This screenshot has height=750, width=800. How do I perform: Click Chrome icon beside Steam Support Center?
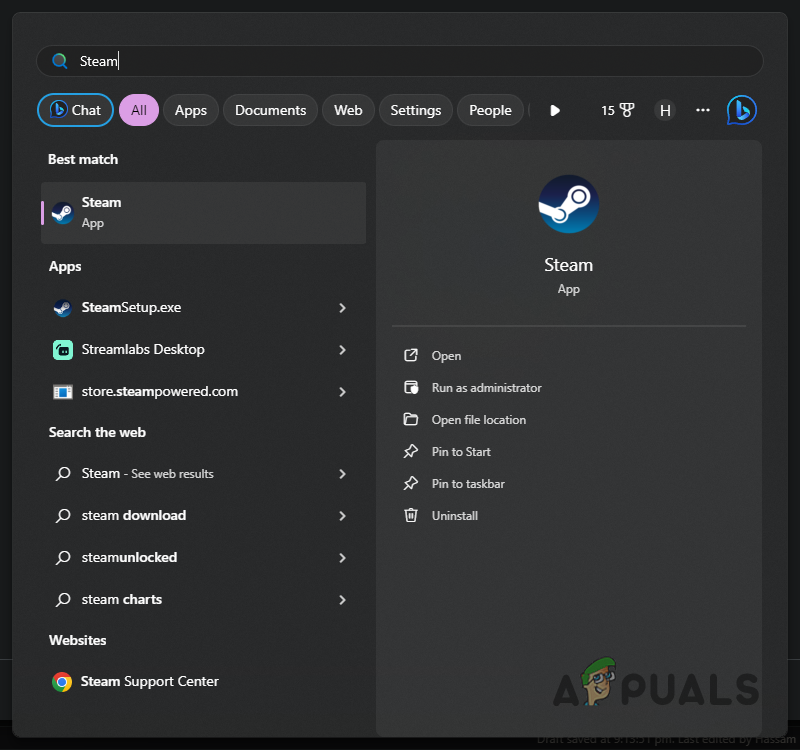(62, 682)
